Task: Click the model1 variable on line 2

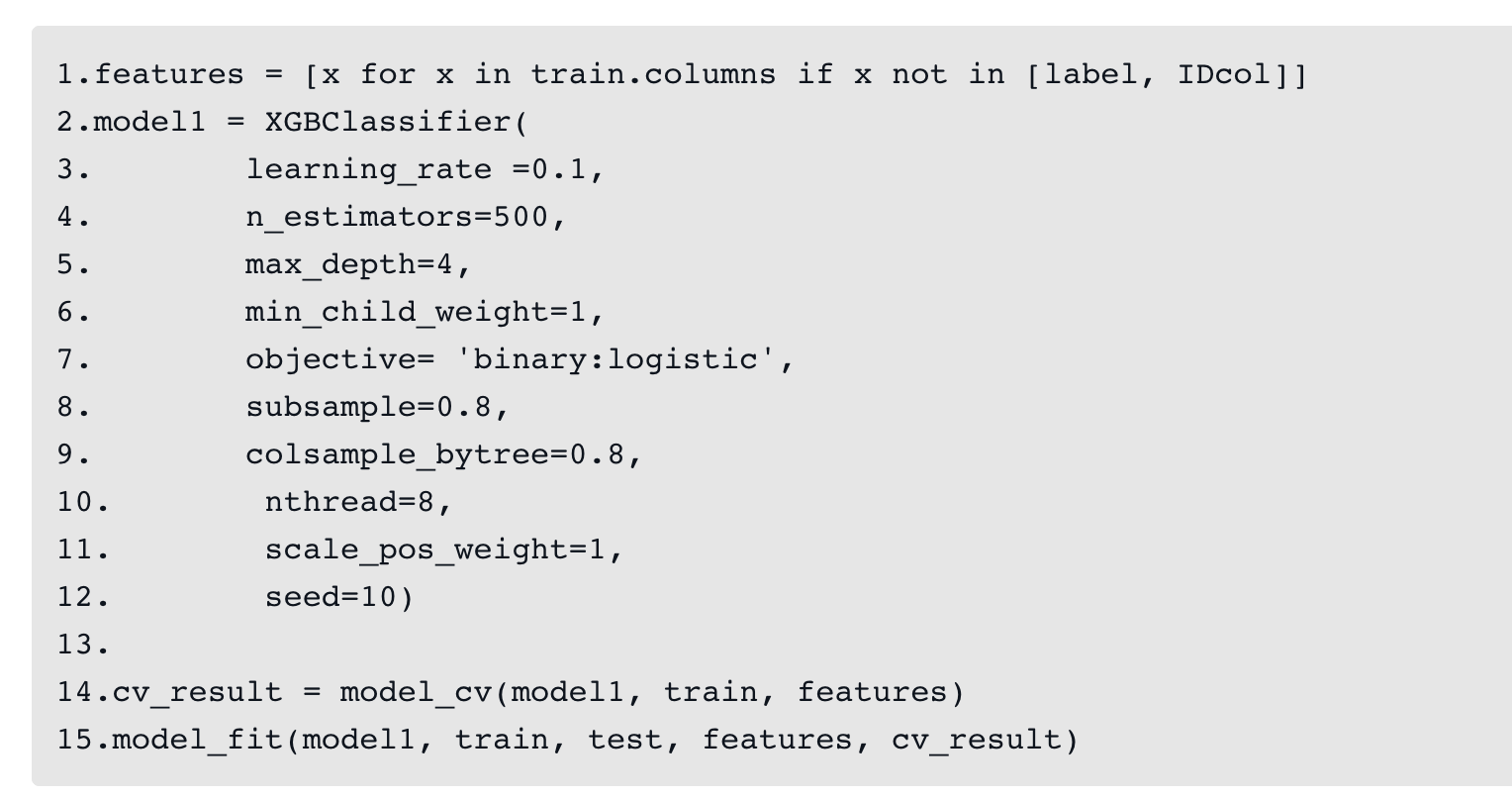Action: pyautogui.click(x=148, y=122)
